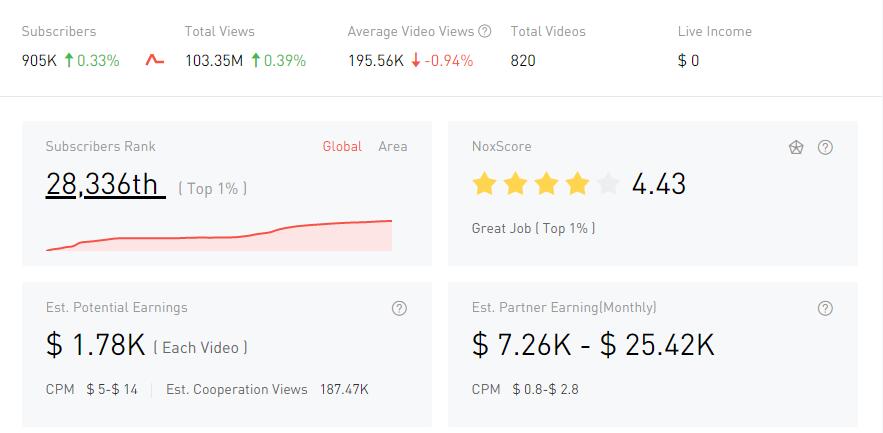Click the green subscribers up arrow

click(x=69, y=60)
